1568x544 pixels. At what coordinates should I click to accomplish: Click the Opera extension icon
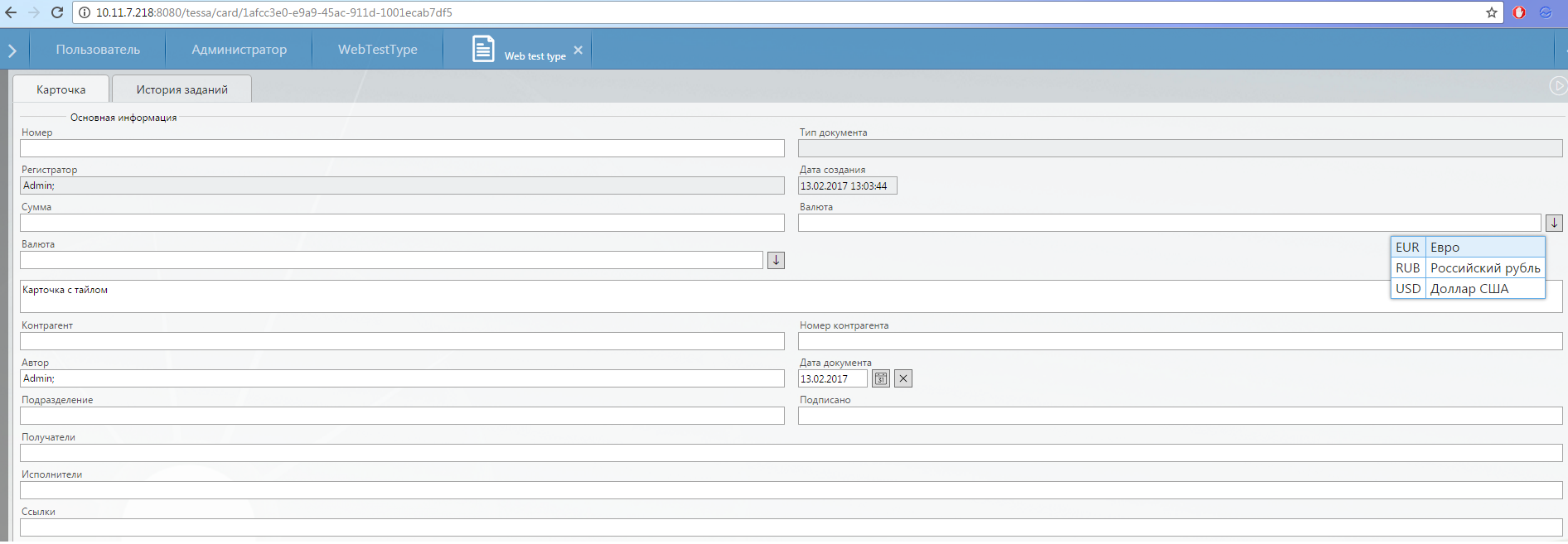[x=1519, y=12]
